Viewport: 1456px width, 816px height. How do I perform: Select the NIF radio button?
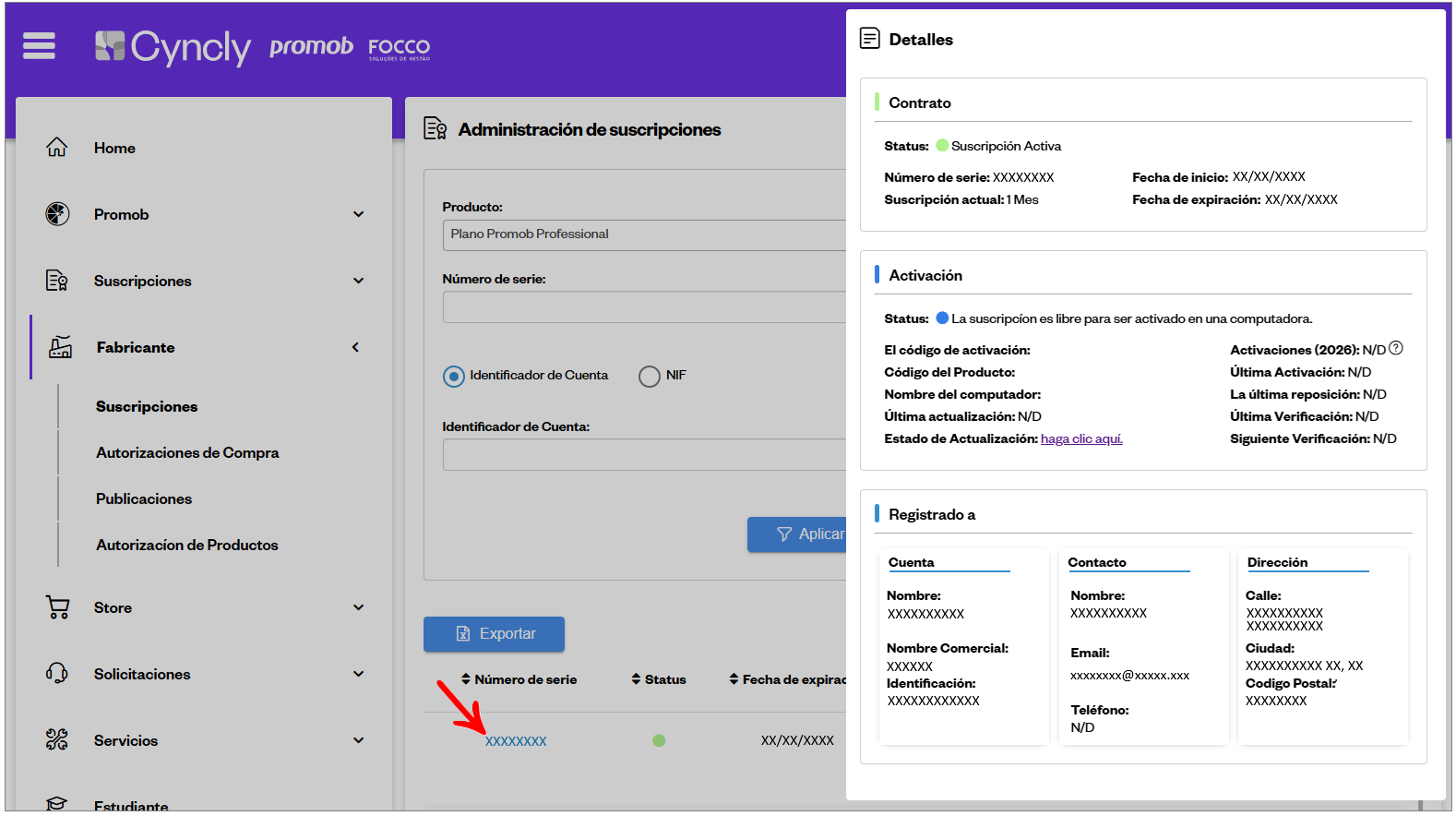(650, 376)
